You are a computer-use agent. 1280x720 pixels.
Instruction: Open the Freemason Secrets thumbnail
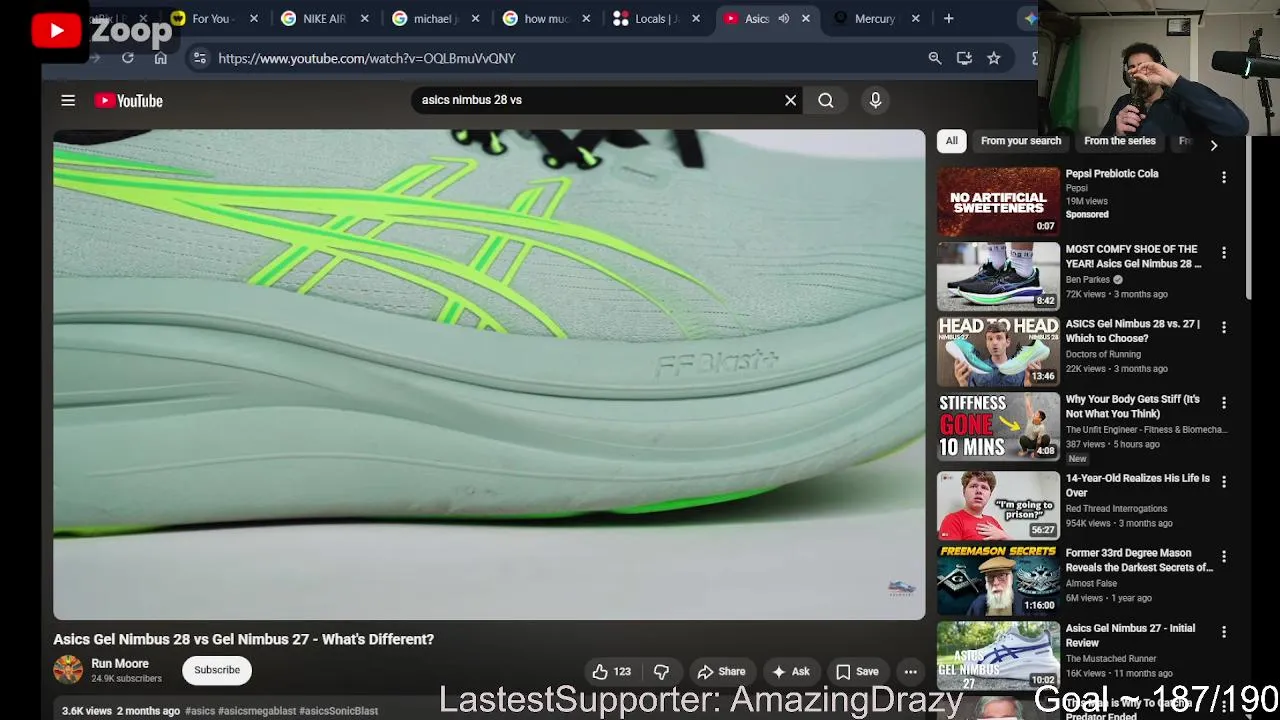(998, 580)
